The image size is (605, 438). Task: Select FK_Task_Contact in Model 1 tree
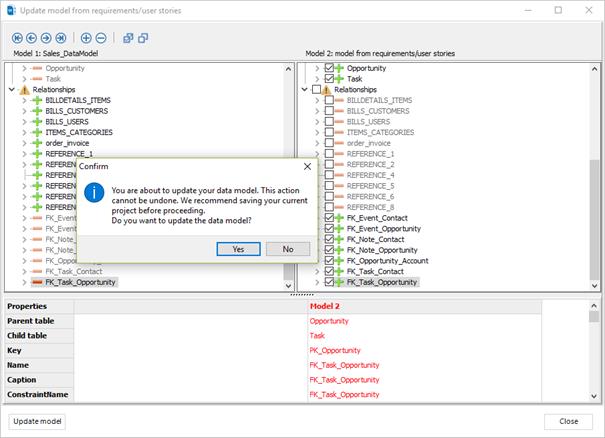click(74, 271)
